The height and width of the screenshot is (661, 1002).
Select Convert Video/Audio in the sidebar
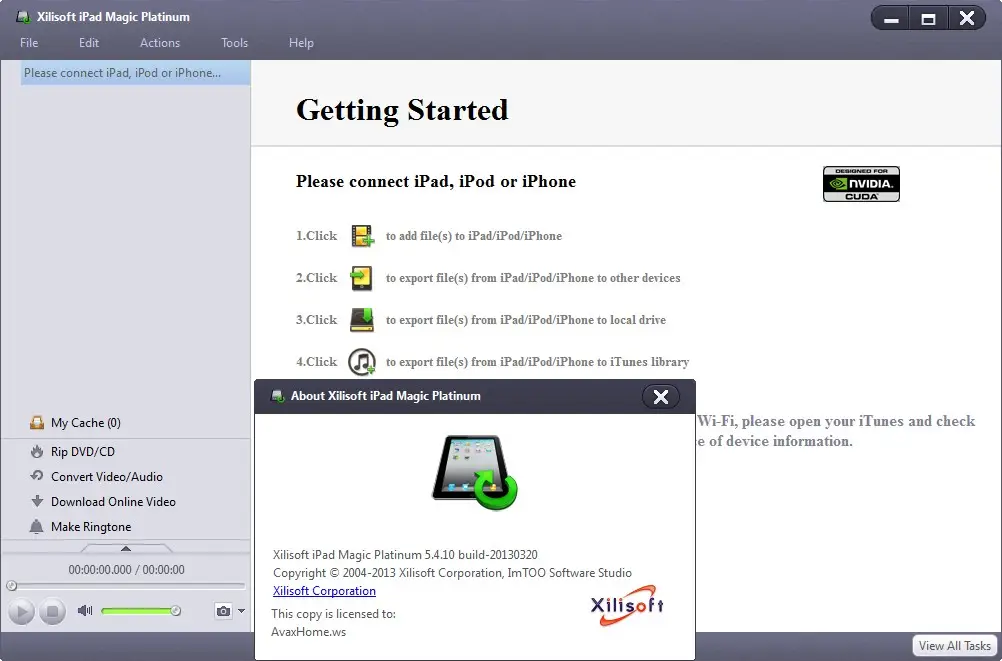[107, 476]
